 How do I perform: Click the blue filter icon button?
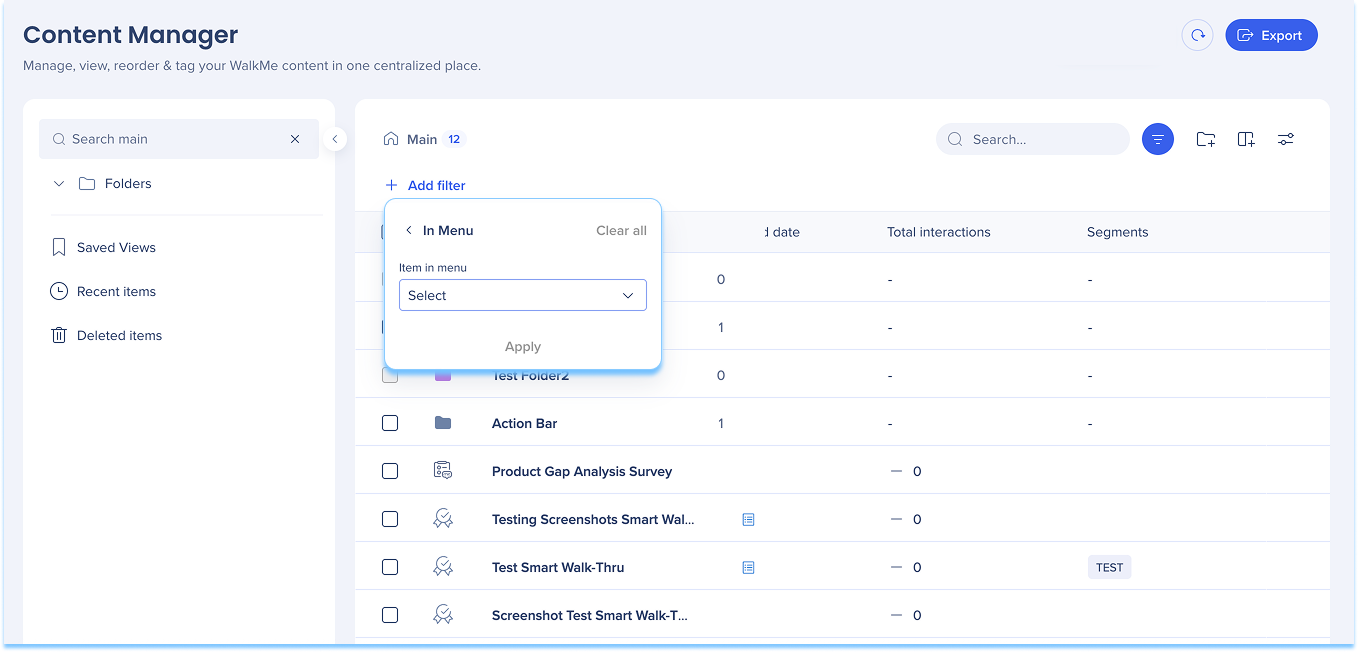(x=1157, y=139)
